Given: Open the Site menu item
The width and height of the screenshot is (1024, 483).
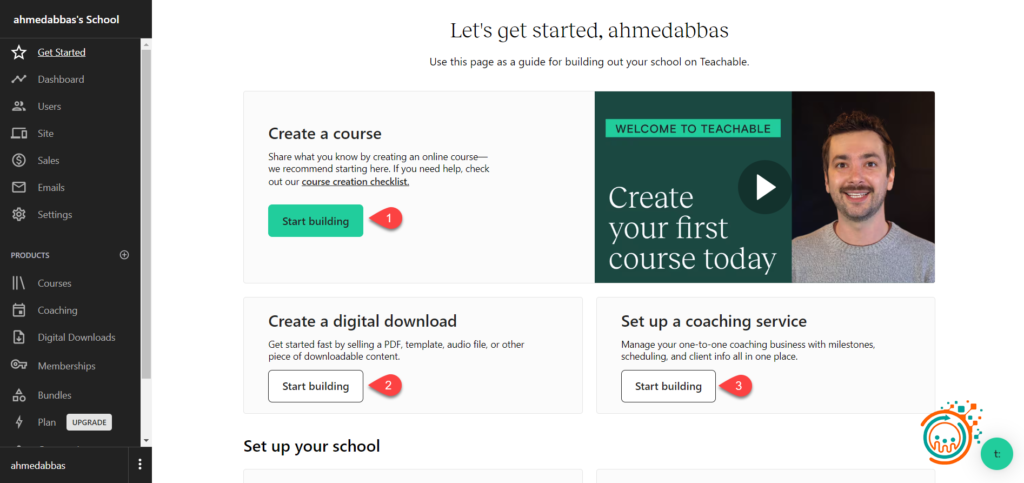Looking at the screenshot, I should click(x=46, y=133).
